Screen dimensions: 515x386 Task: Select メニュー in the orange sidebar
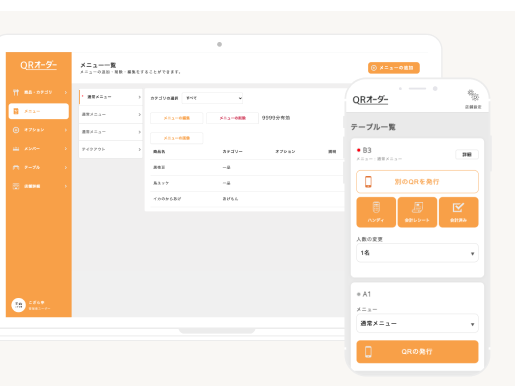tap(39, 111)
